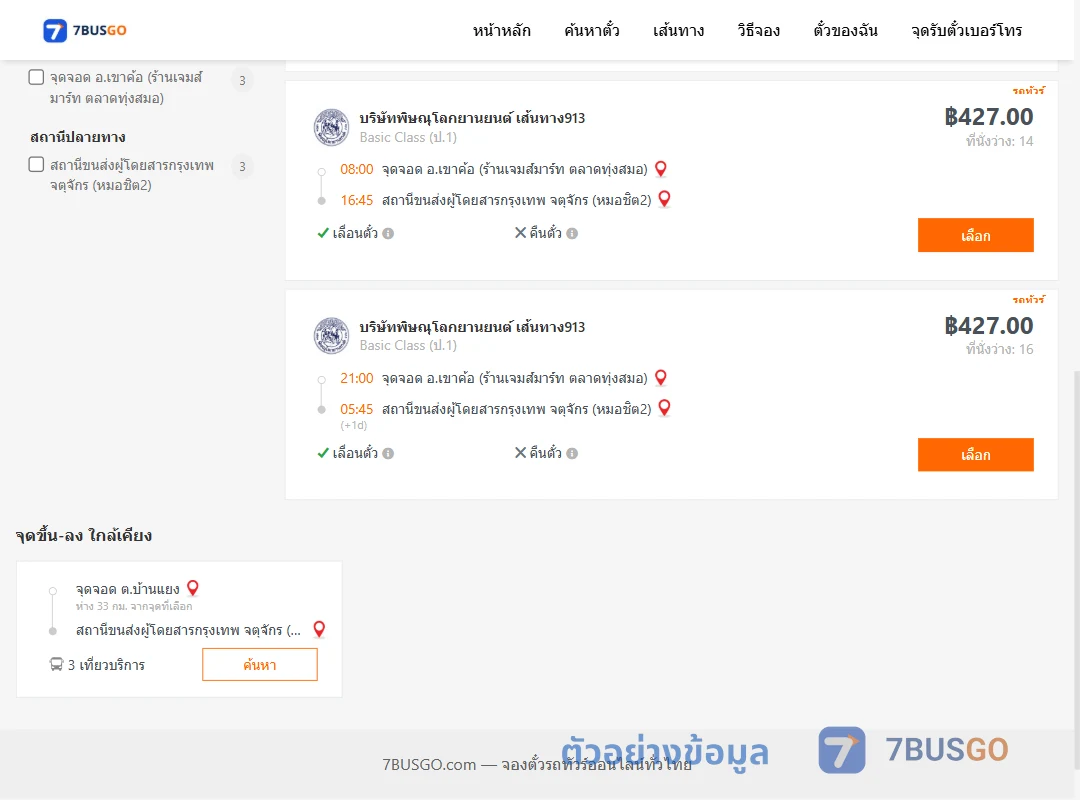The height and width of the screenshot is (800, 1080).
Task: Click the จุดขึ้น-ลง ใกล้เคียง heading
Action: point(84,535)
